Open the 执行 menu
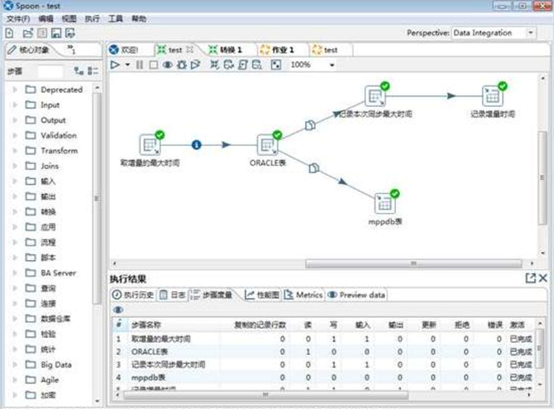The height and width of the screenshot is (409, 554). (92, 19)
